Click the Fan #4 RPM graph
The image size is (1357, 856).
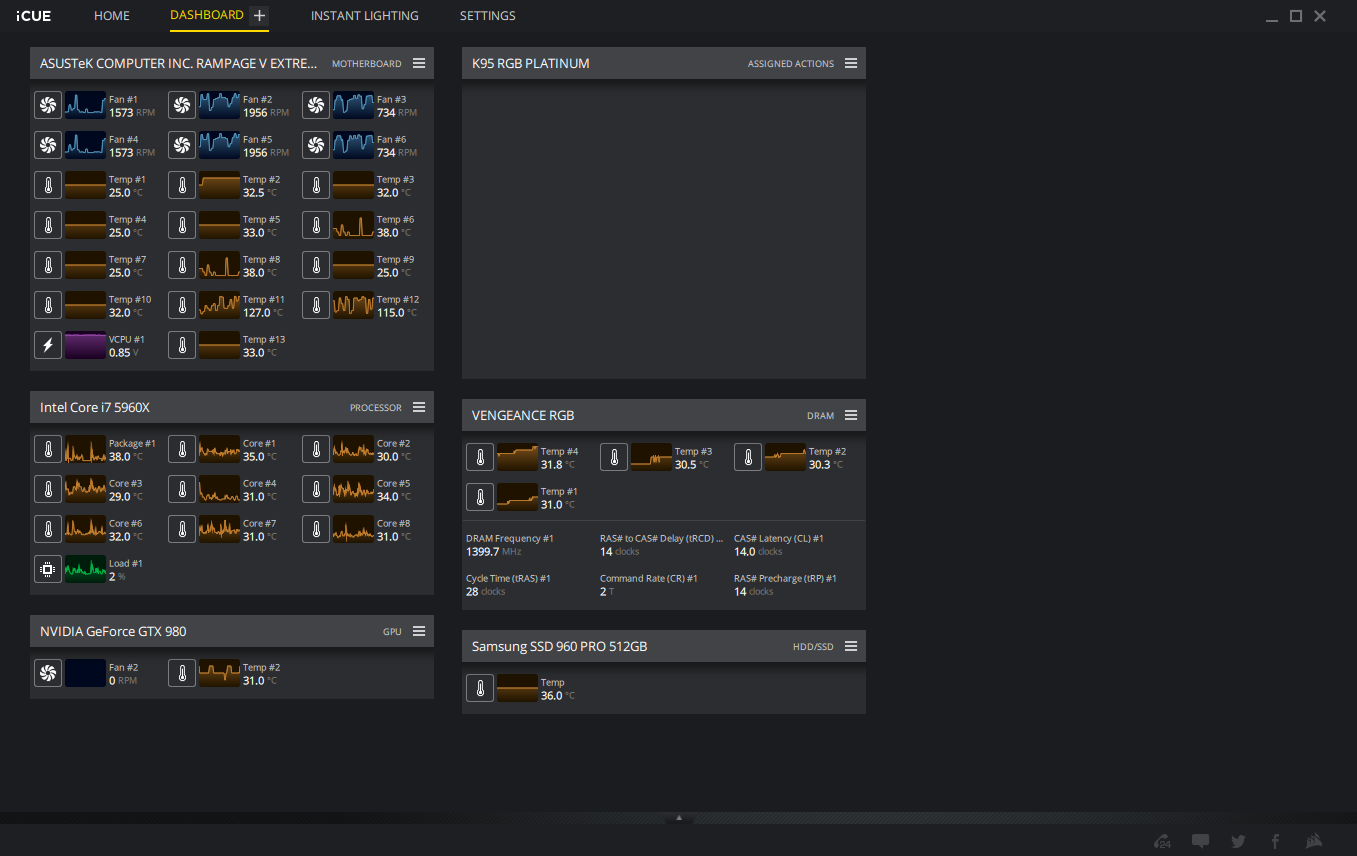point(85,146)
